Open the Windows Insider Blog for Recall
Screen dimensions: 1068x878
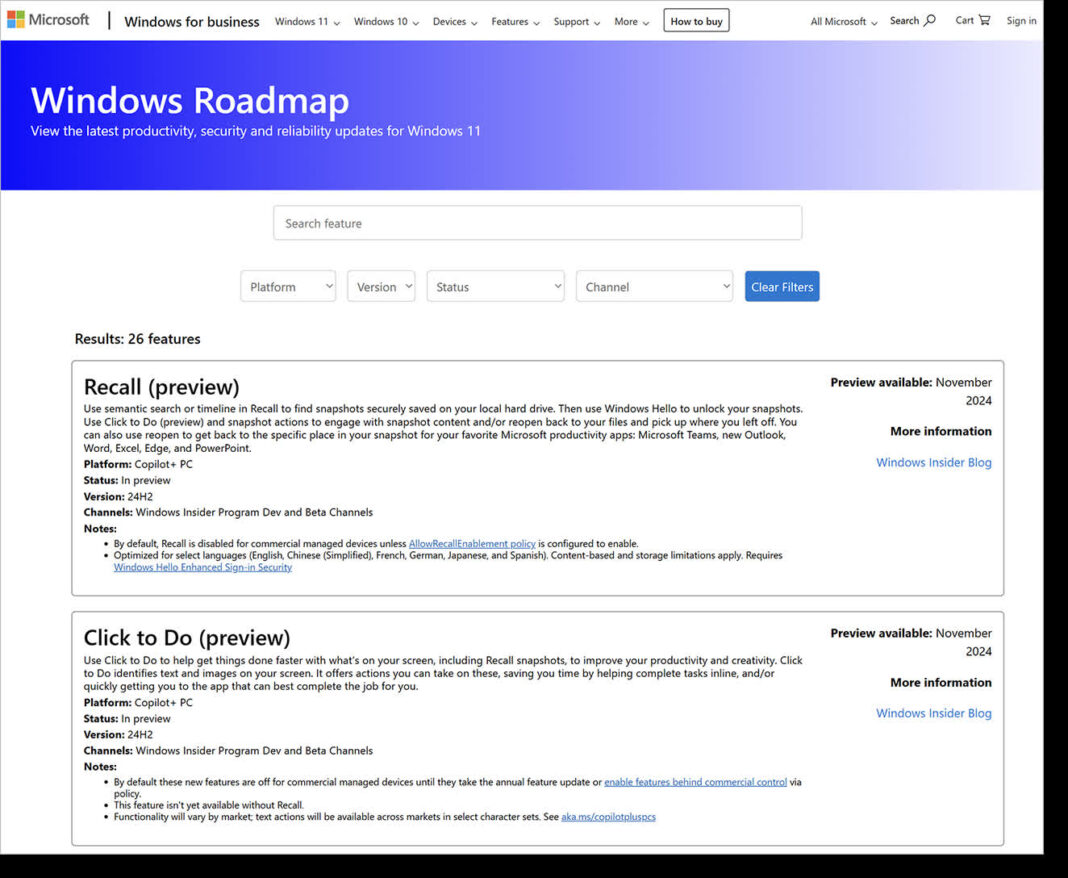point(933,462)
